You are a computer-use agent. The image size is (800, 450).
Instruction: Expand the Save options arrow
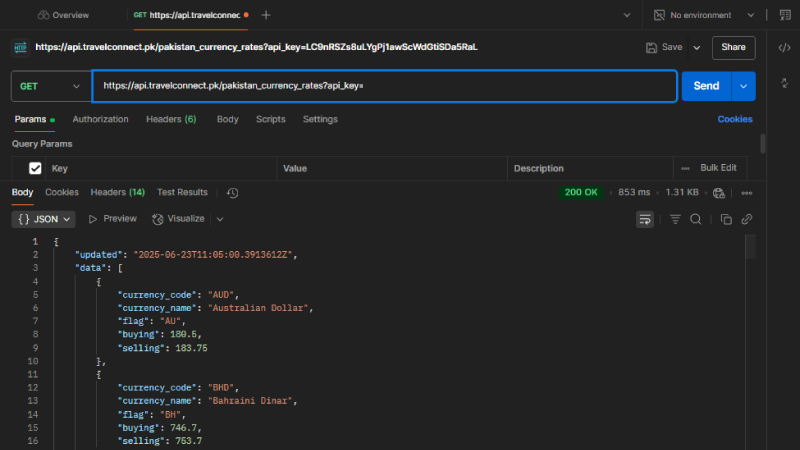pyautogui.click(x=696, y=47)
